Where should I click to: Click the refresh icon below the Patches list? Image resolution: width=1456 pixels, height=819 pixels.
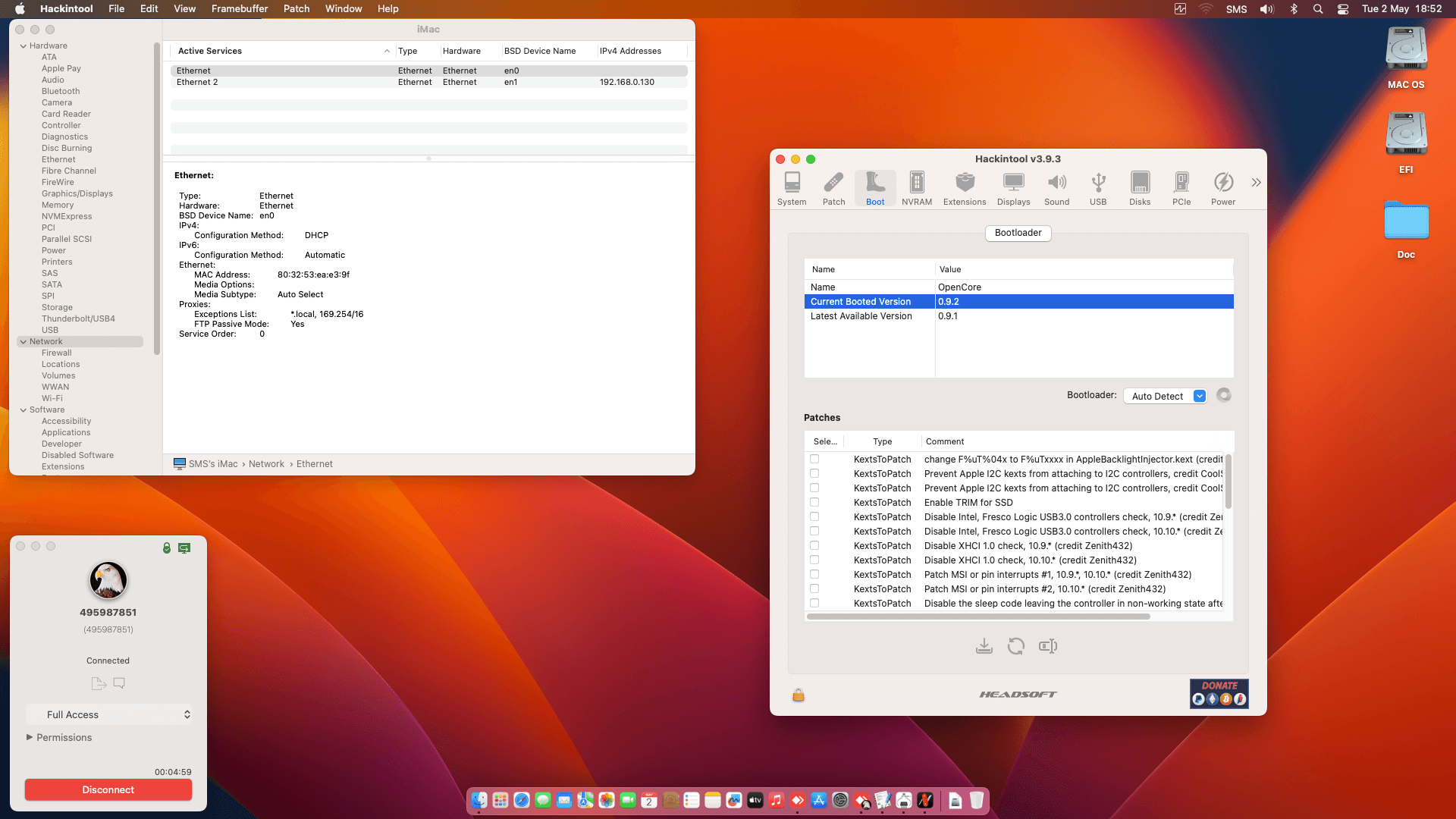[x=1016, y=646]
